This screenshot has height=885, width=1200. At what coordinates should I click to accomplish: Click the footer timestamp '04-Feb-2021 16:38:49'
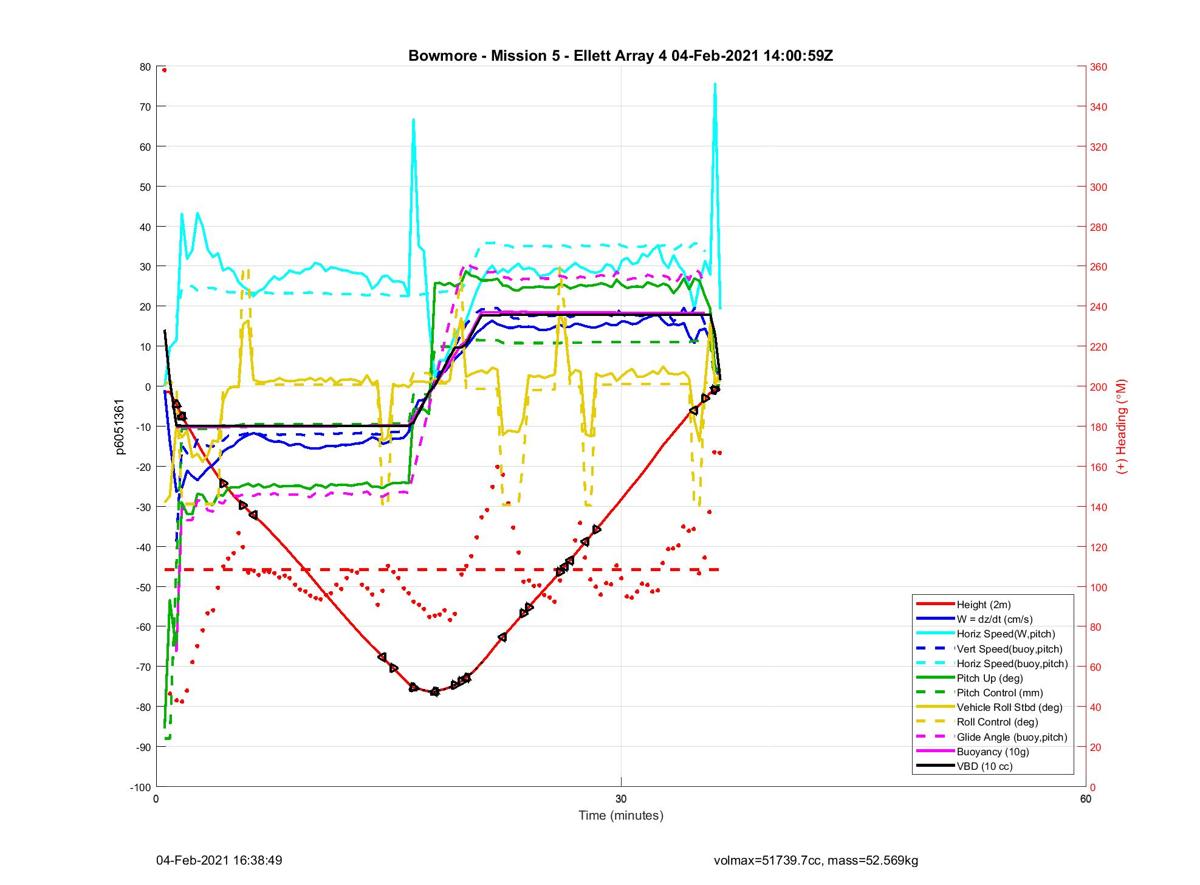coord(219,860)
